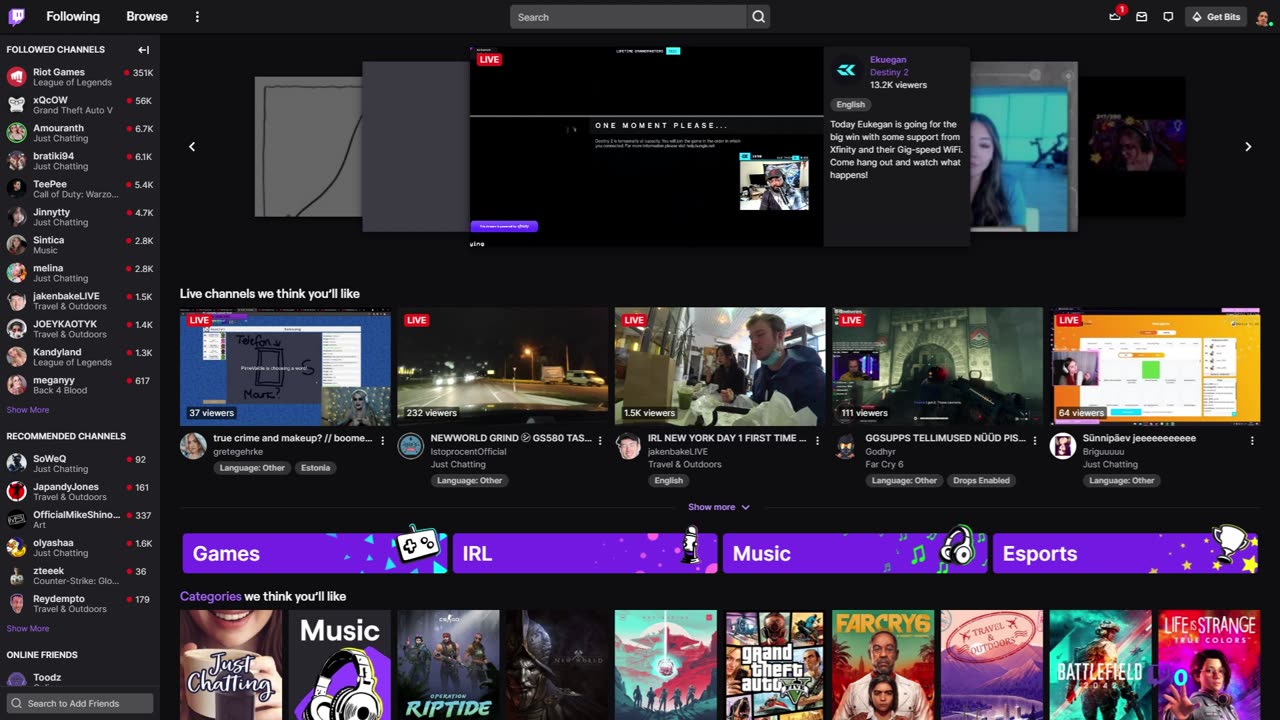Open IRL NEW YORK stream thumbnail
1280x720 pixels.
click(720, 366)
